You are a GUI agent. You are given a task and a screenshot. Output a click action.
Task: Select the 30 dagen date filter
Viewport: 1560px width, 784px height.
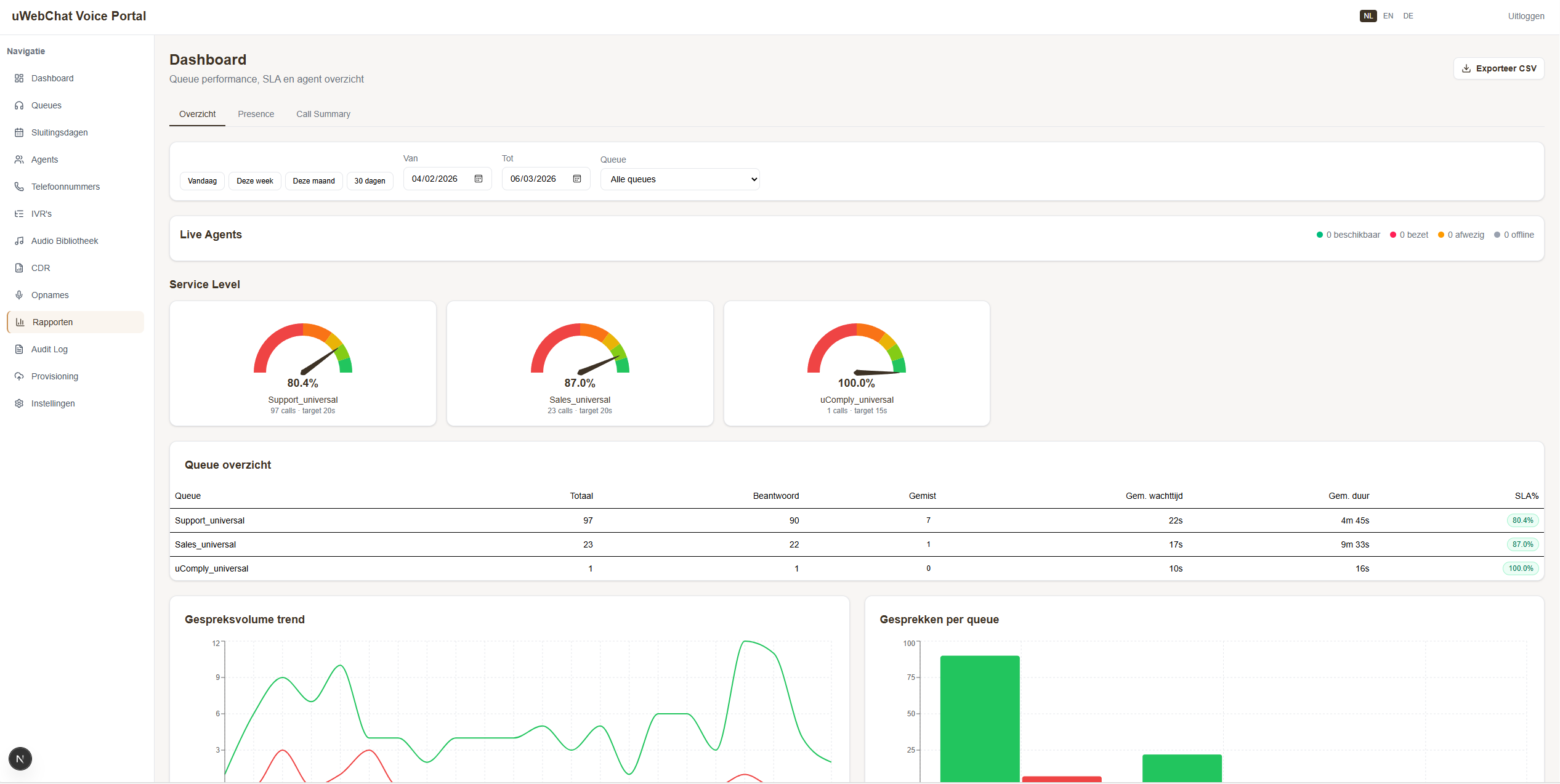click(x=370, y=180)
